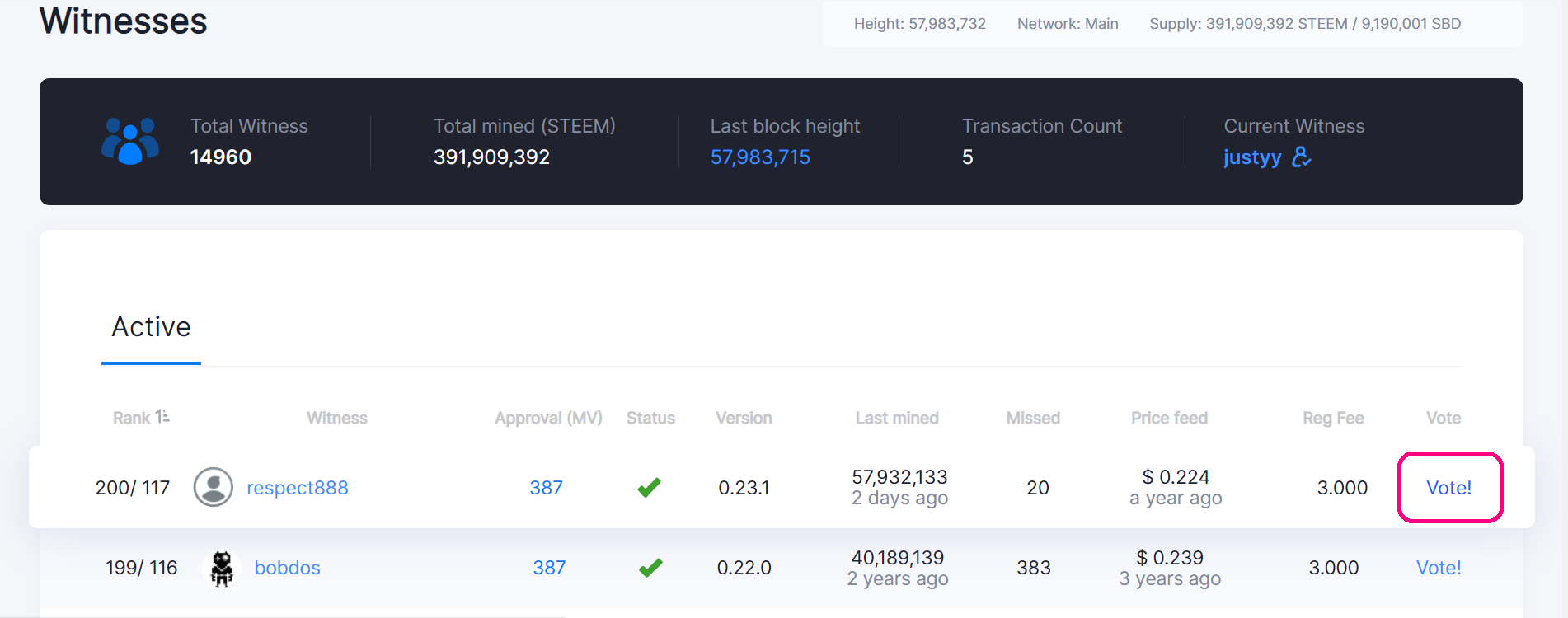
Task: Open bobdos's approval value 387
Action: (549, 568)
